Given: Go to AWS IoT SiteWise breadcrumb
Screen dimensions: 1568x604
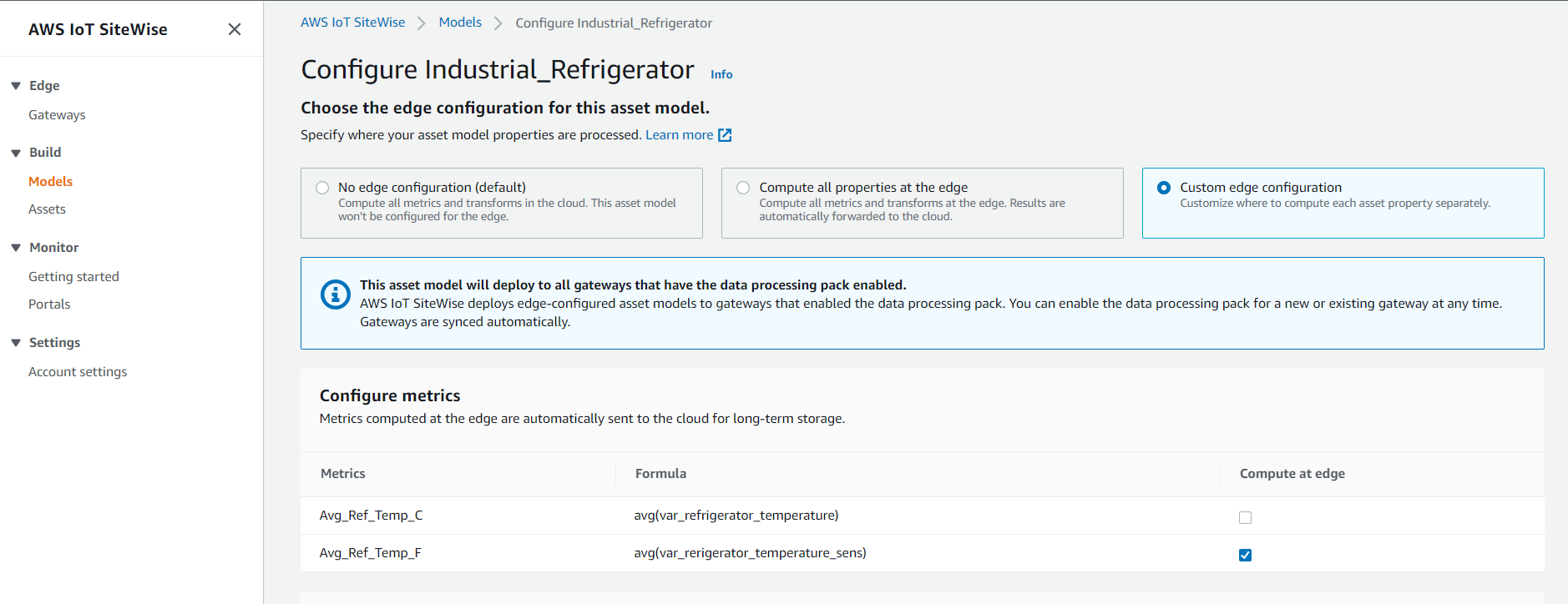Looking at the screenshot, I should [352, 23].
